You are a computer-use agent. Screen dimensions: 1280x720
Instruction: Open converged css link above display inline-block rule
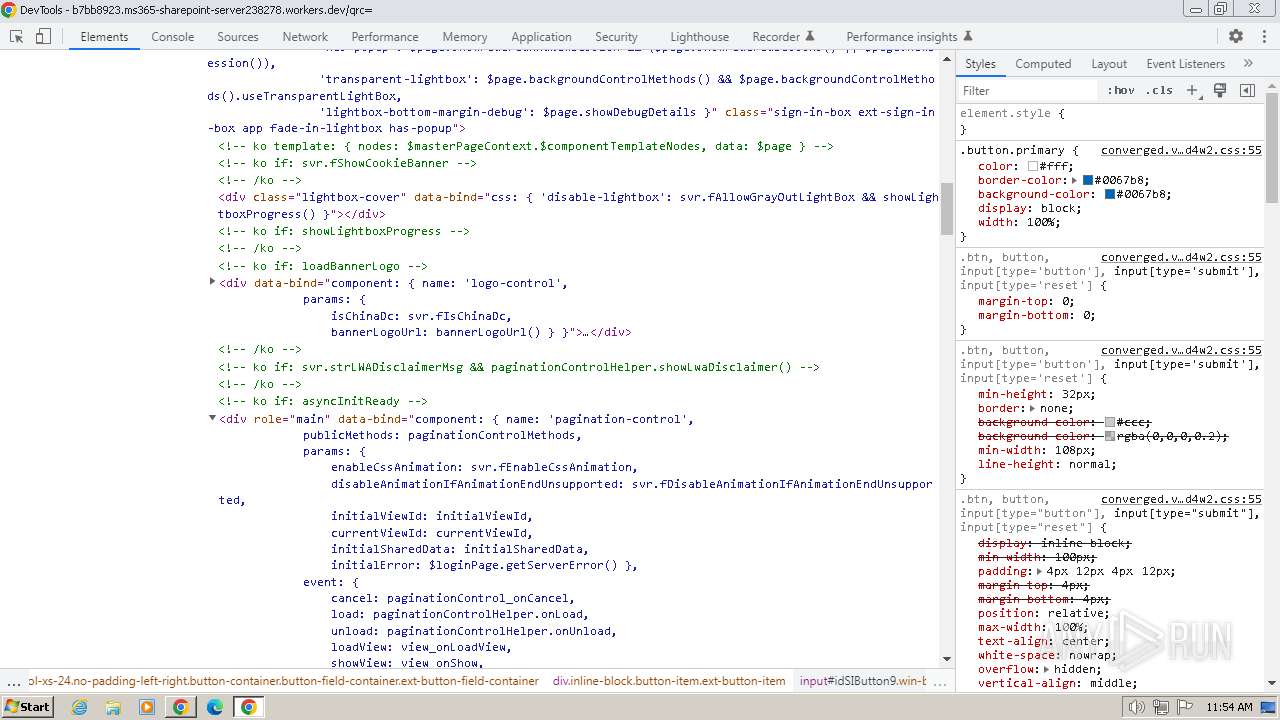(x=1181, y=499)
